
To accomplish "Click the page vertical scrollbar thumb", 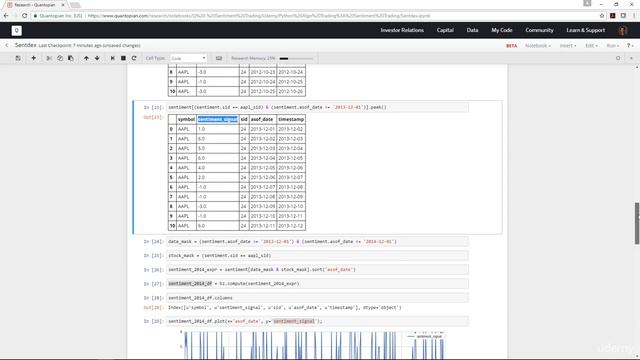I will [x=637, y=223].
